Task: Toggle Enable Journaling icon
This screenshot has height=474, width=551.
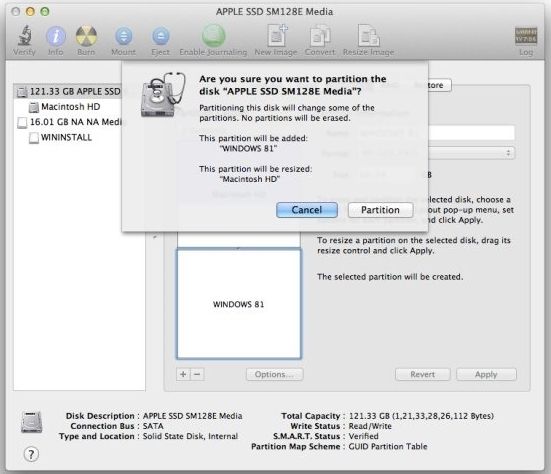Action: (x=213, y=35)
